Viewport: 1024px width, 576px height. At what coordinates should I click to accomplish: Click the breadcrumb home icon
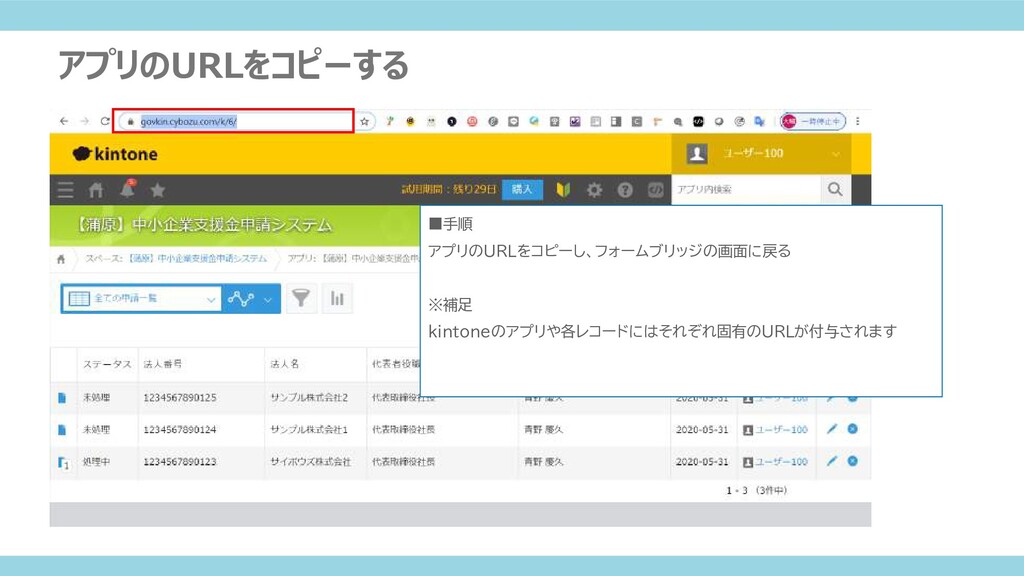point(61,259)
